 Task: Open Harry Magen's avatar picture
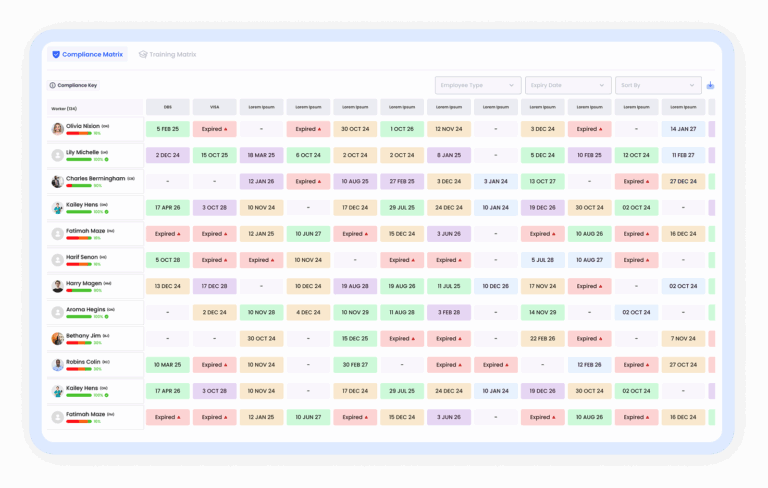pyautogui.click(x=58, y=286)
